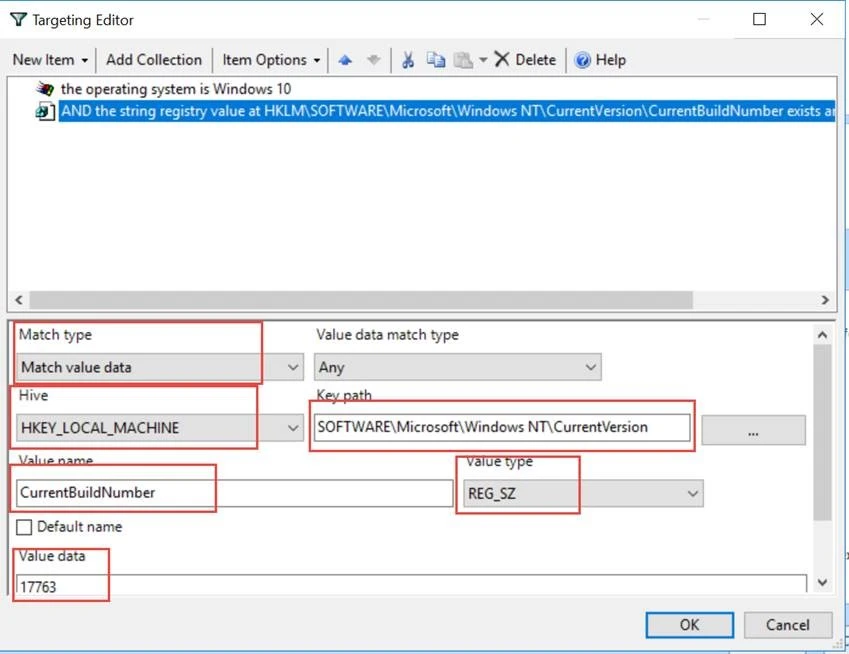The width and height of the screenshot is (849, 654).
Task: Click the Move Down arrow icon
Action: 373,60
